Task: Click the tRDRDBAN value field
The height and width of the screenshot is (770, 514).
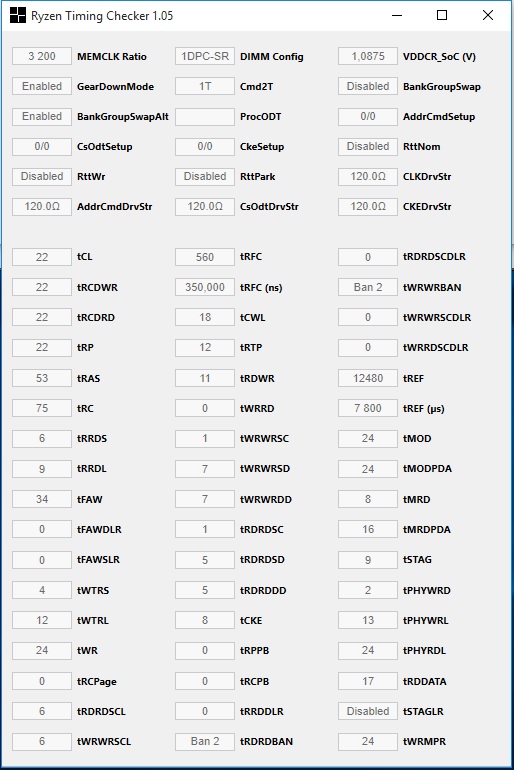Action: pos(205,741)
